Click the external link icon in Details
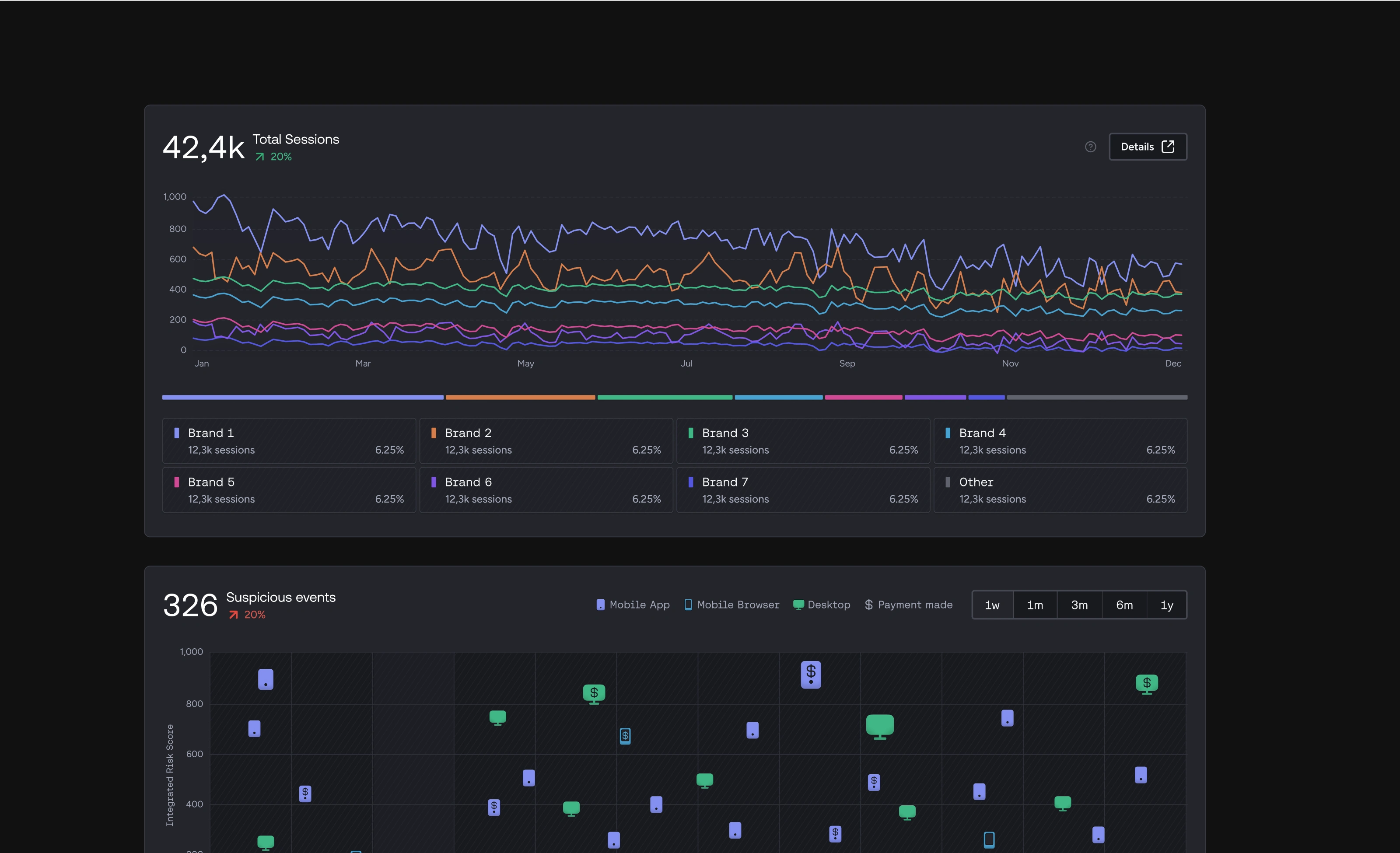 coord(1168,147)
